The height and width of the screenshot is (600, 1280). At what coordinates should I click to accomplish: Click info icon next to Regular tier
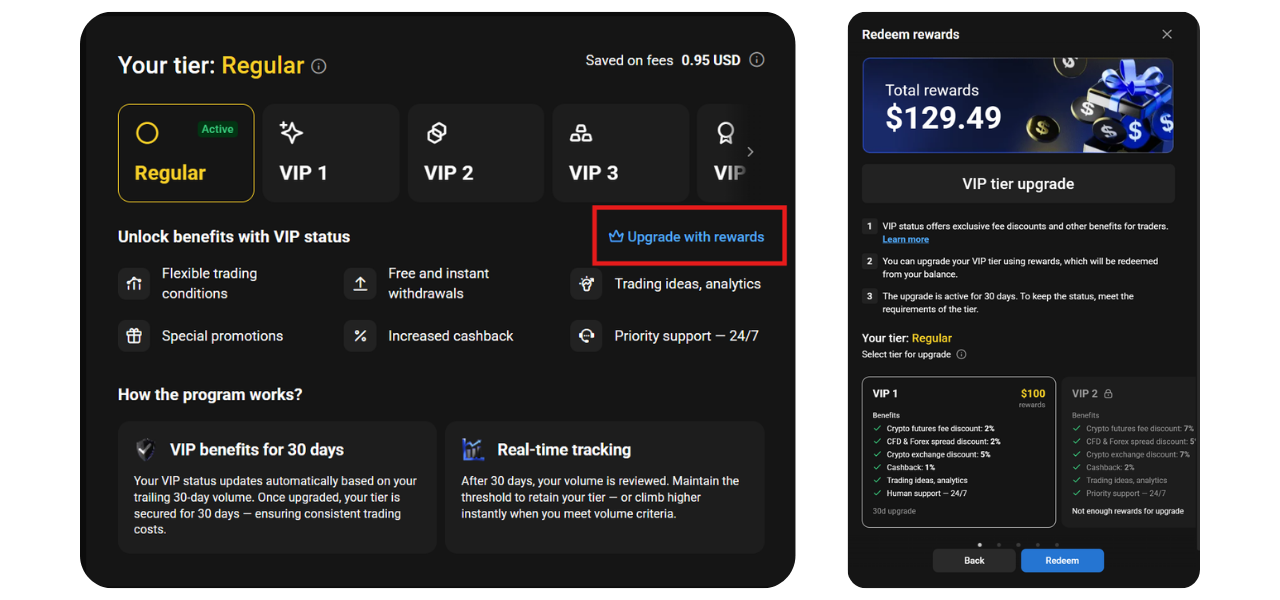tap(319, 67)
